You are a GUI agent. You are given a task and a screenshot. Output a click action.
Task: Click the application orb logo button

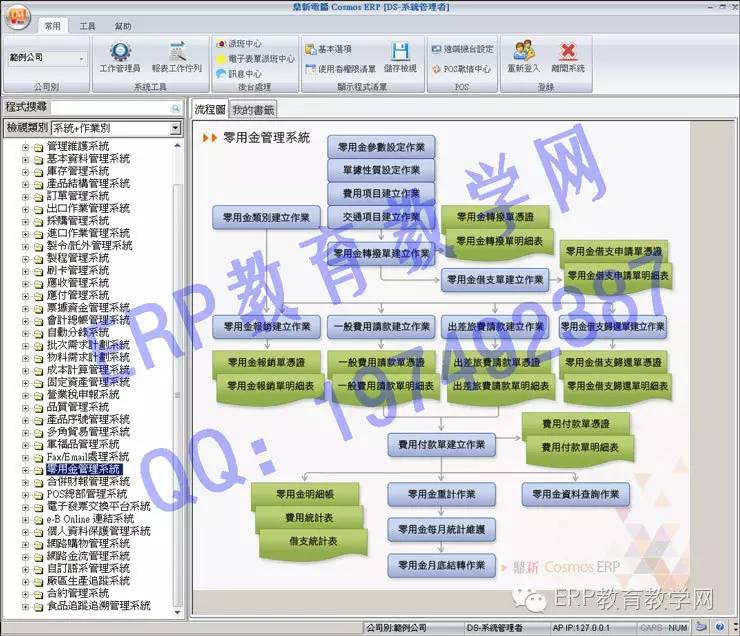point(17,17)
